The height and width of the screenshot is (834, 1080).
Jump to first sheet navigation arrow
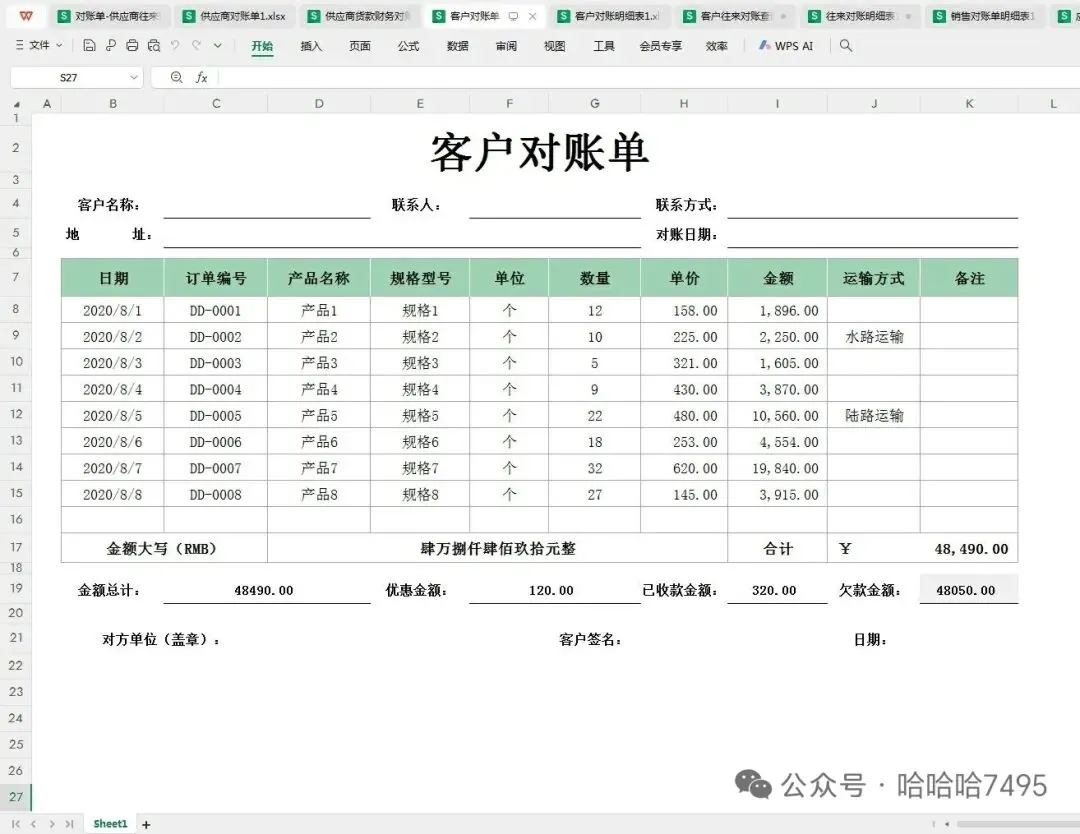click(x=16, y=824)
